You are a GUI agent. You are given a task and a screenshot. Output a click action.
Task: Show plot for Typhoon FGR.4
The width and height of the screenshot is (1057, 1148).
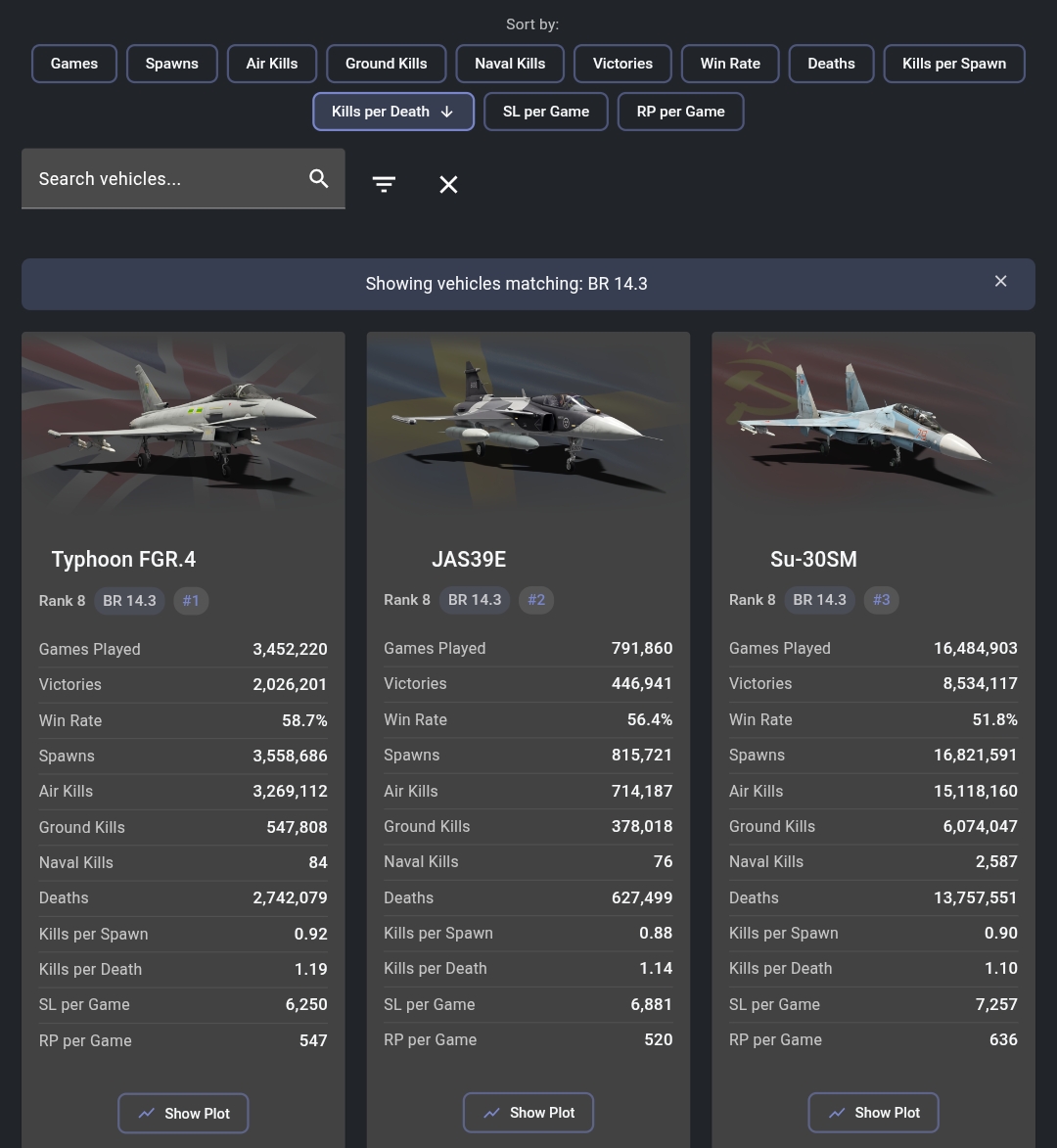click(x=183, y=1113)
